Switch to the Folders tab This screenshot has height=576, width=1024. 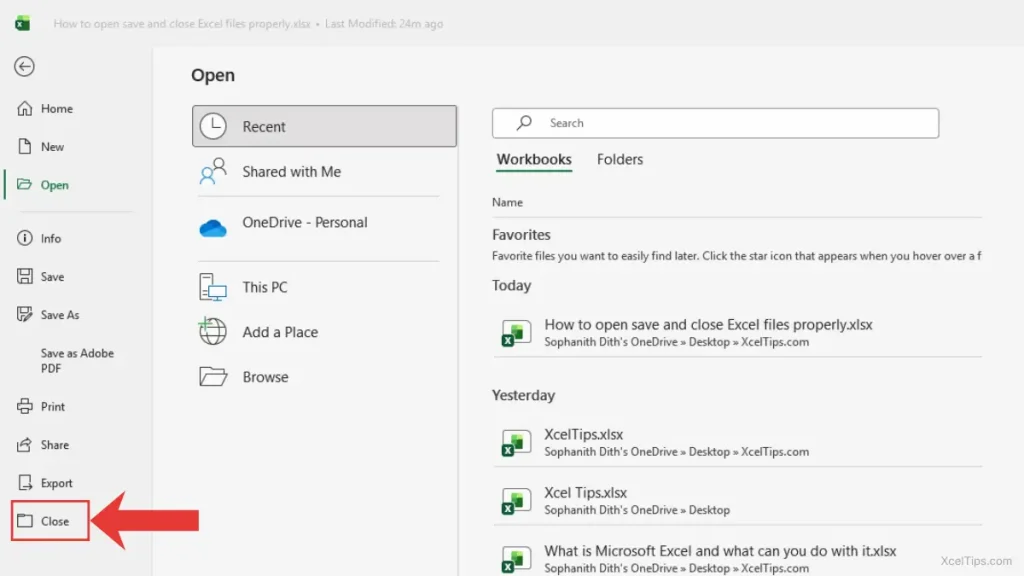(x=619, y=159)
